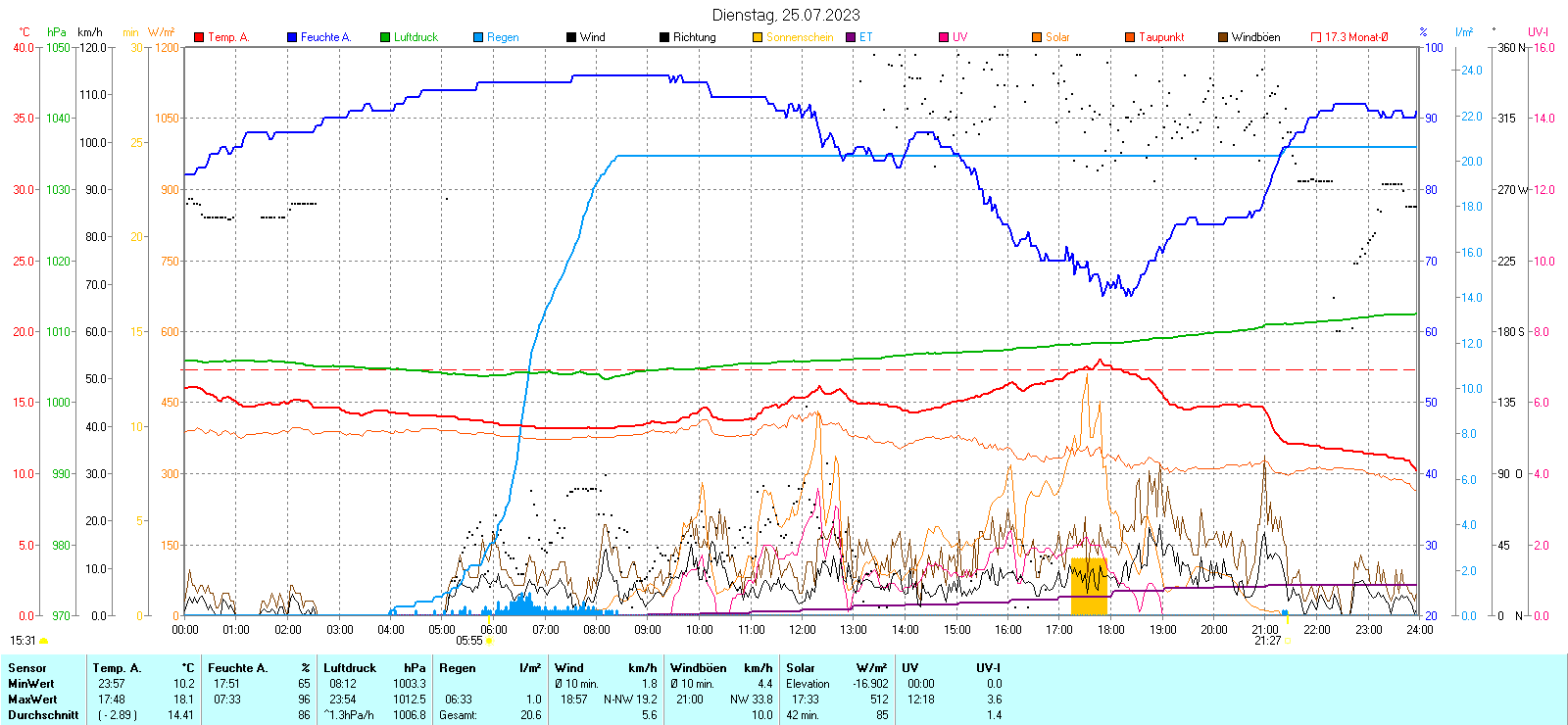Screen dimensions: 1568x725
Task: Click the brown Windböen legend square
Action: tap(1223, 37)
